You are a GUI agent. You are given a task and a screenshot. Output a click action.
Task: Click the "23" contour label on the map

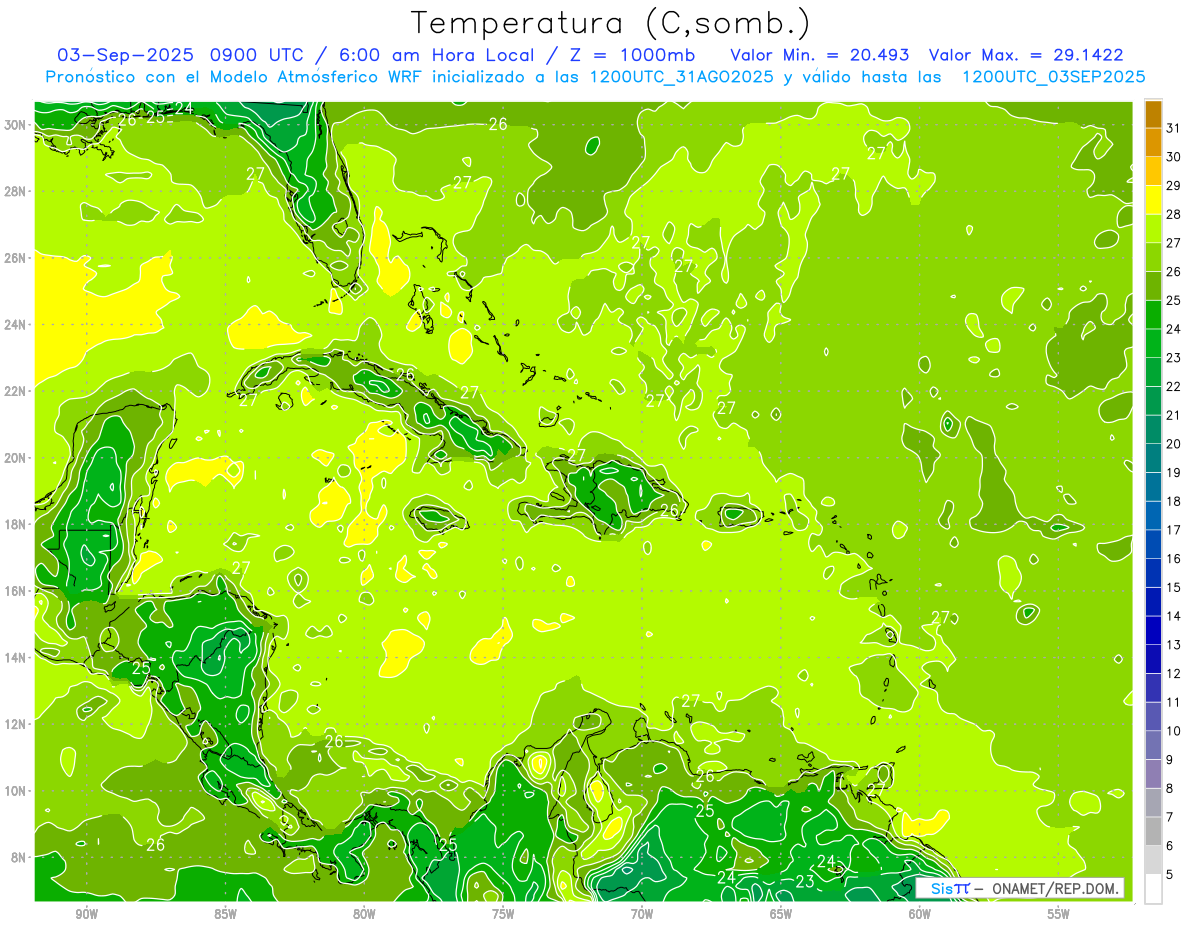[805, 881]
